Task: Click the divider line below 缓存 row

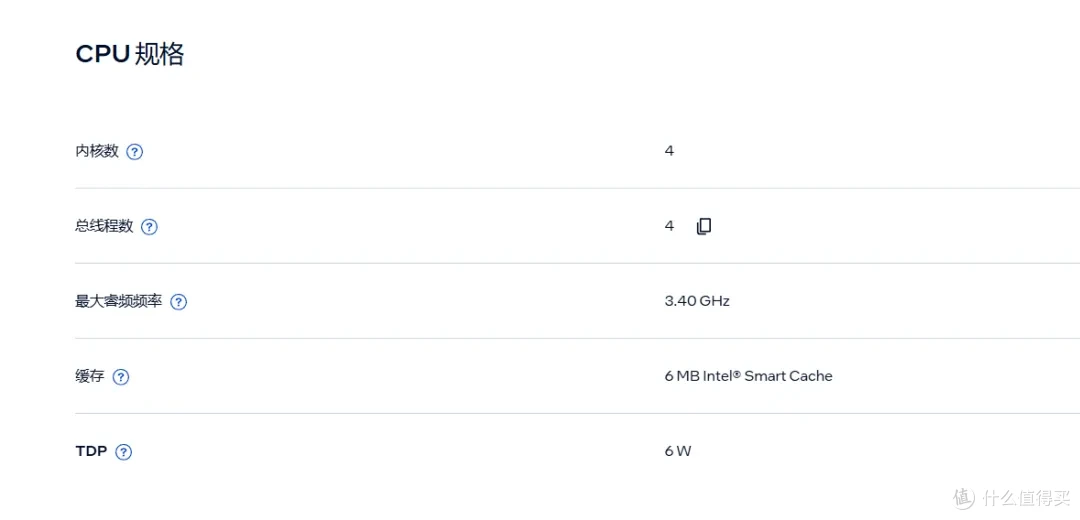Action: click(x=577, y=413)
